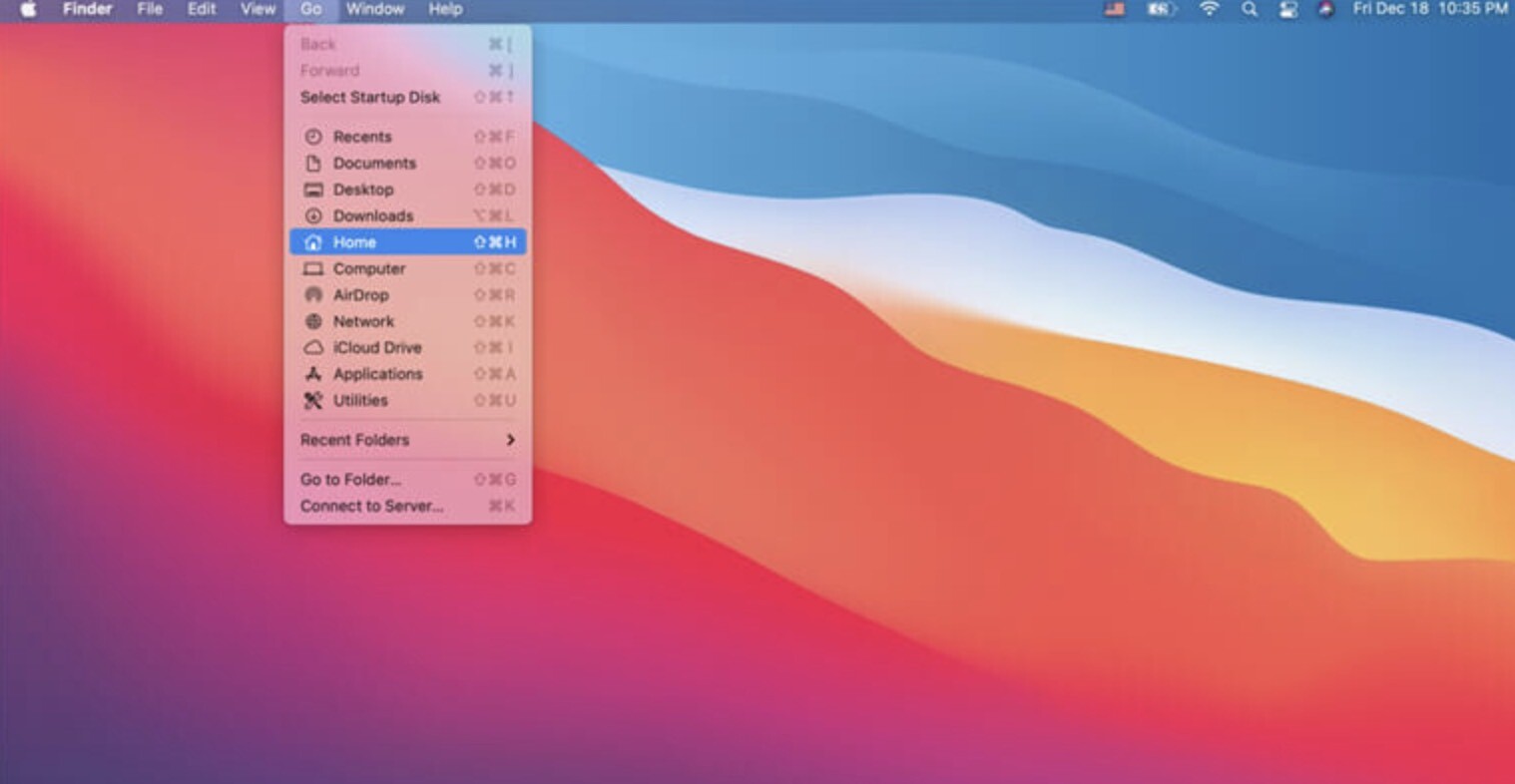Close the open Go menu title

pyautogui.click(x=311, y=9)
